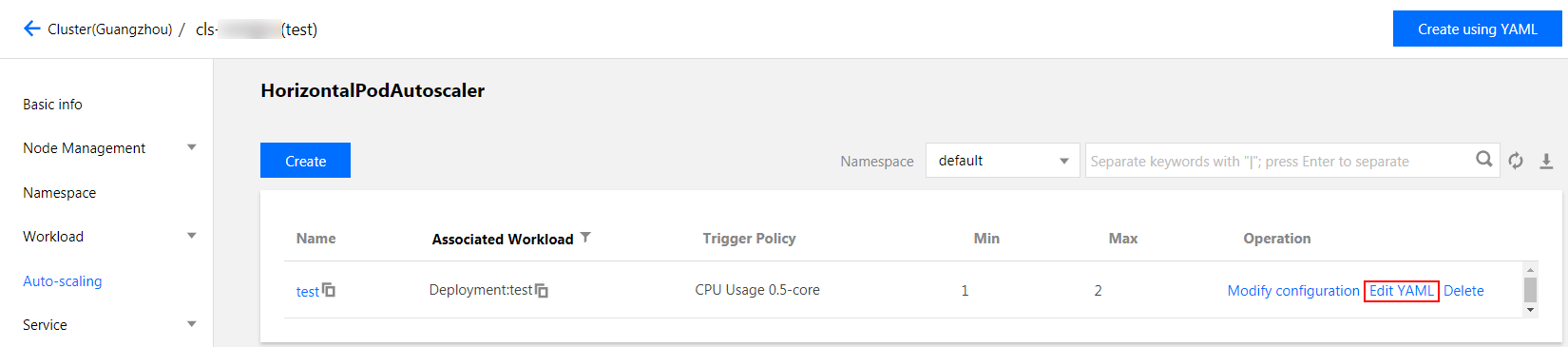Go to Namespace in the sidebar
1568x347 pixels.
(59, 193)
